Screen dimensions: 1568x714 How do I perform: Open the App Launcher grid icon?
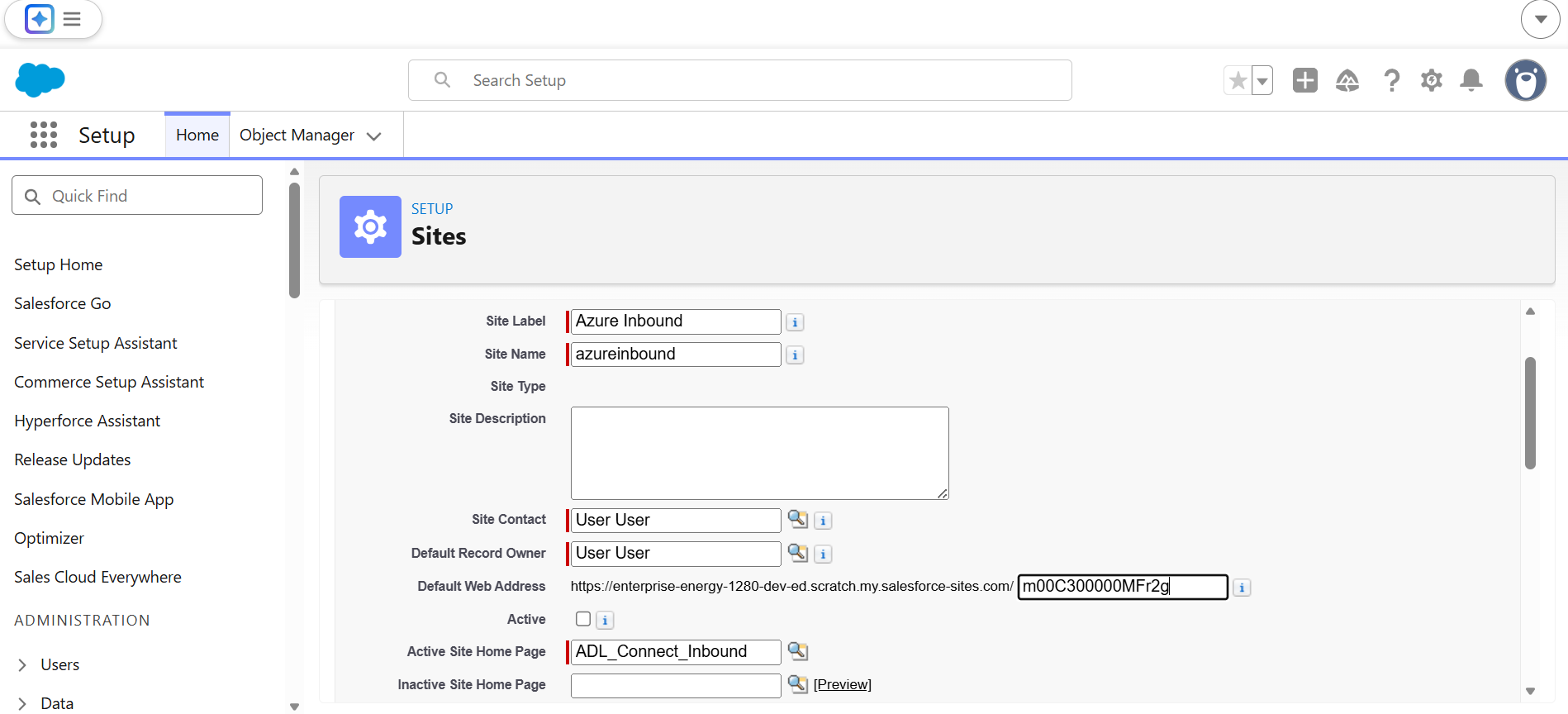point(44,135)
